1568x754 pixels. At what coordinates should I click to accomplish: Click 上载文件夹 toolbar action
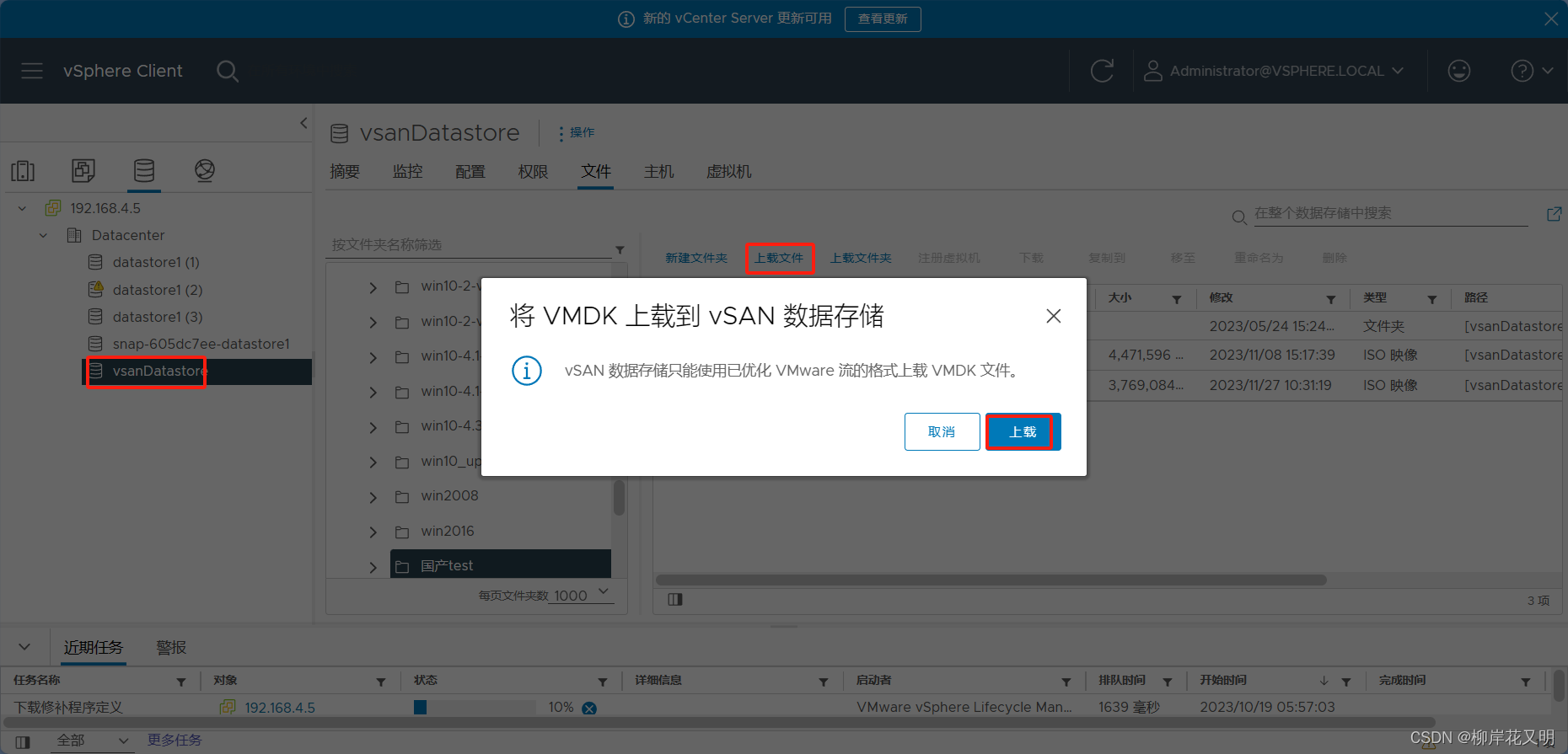click(861, 258)
